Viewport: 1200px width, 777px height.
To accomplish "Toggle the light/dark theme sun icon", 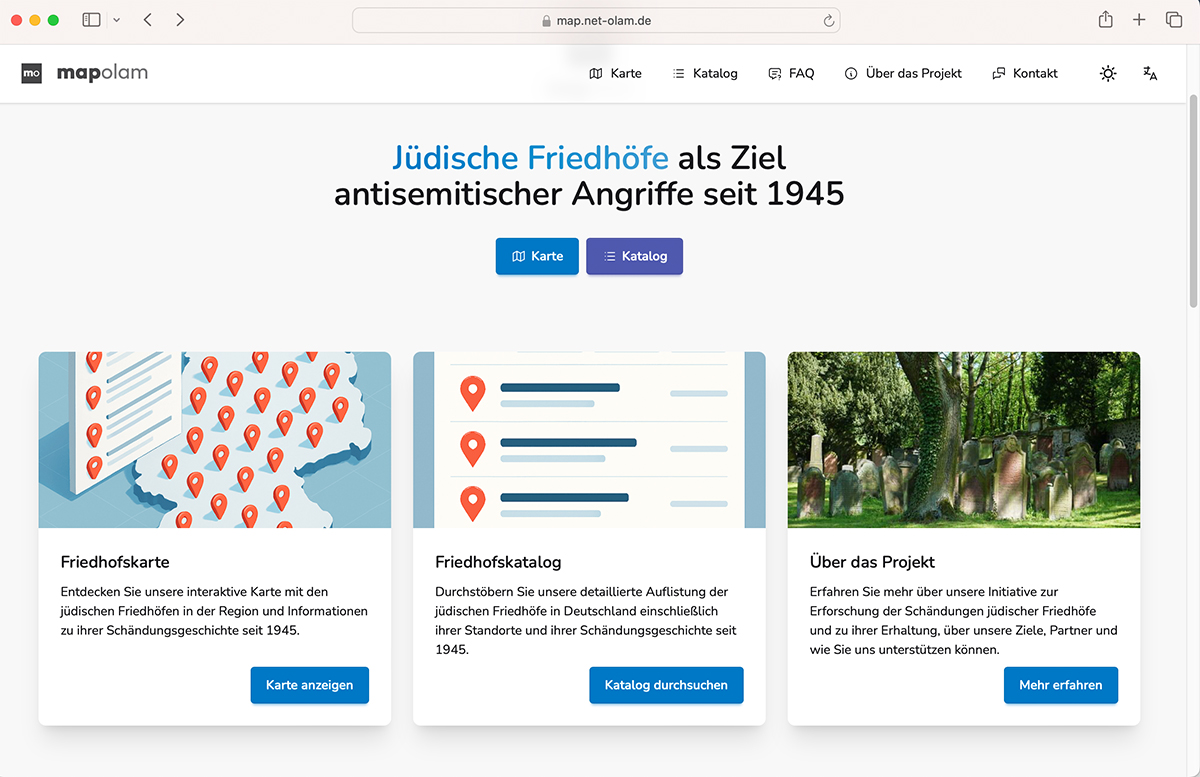I will [x=1107, y=73].
